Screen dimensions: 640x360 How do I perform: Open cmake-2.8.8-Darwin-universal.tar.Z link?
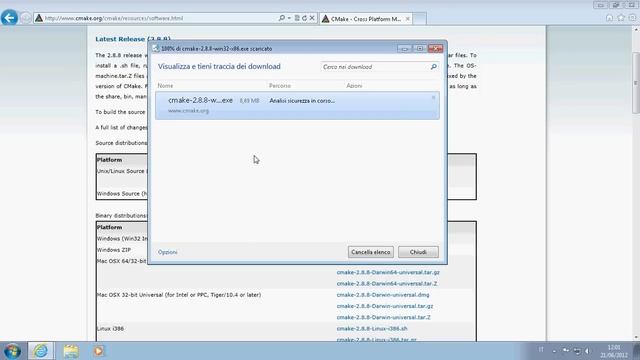[x=384, y=318]
